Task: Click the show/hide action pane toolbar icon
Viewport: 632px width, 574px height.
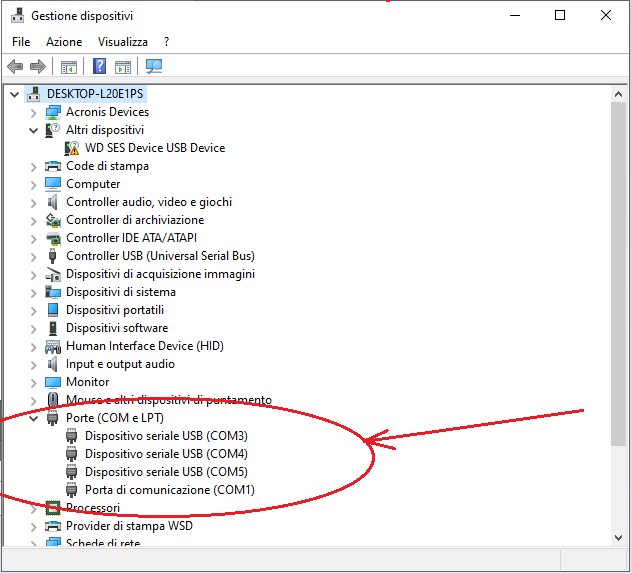Action: 123,67
